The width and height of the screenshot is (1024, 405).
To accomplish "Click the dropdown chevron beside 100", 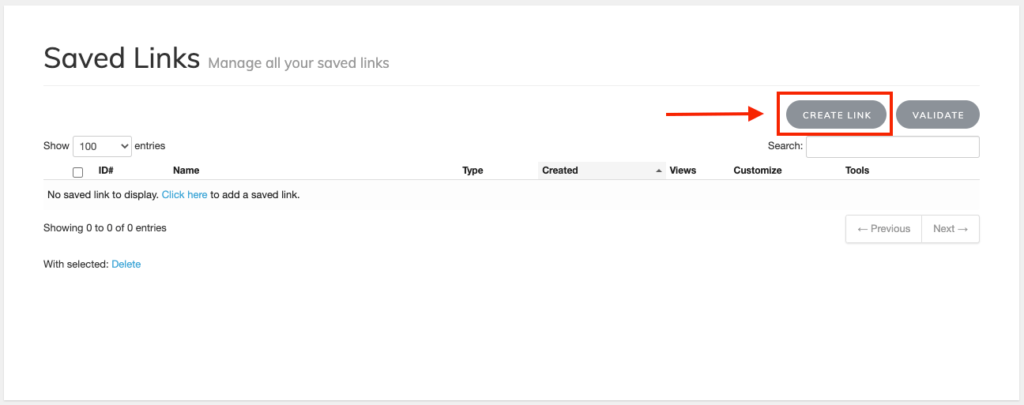I will click(x=125, y=147).
